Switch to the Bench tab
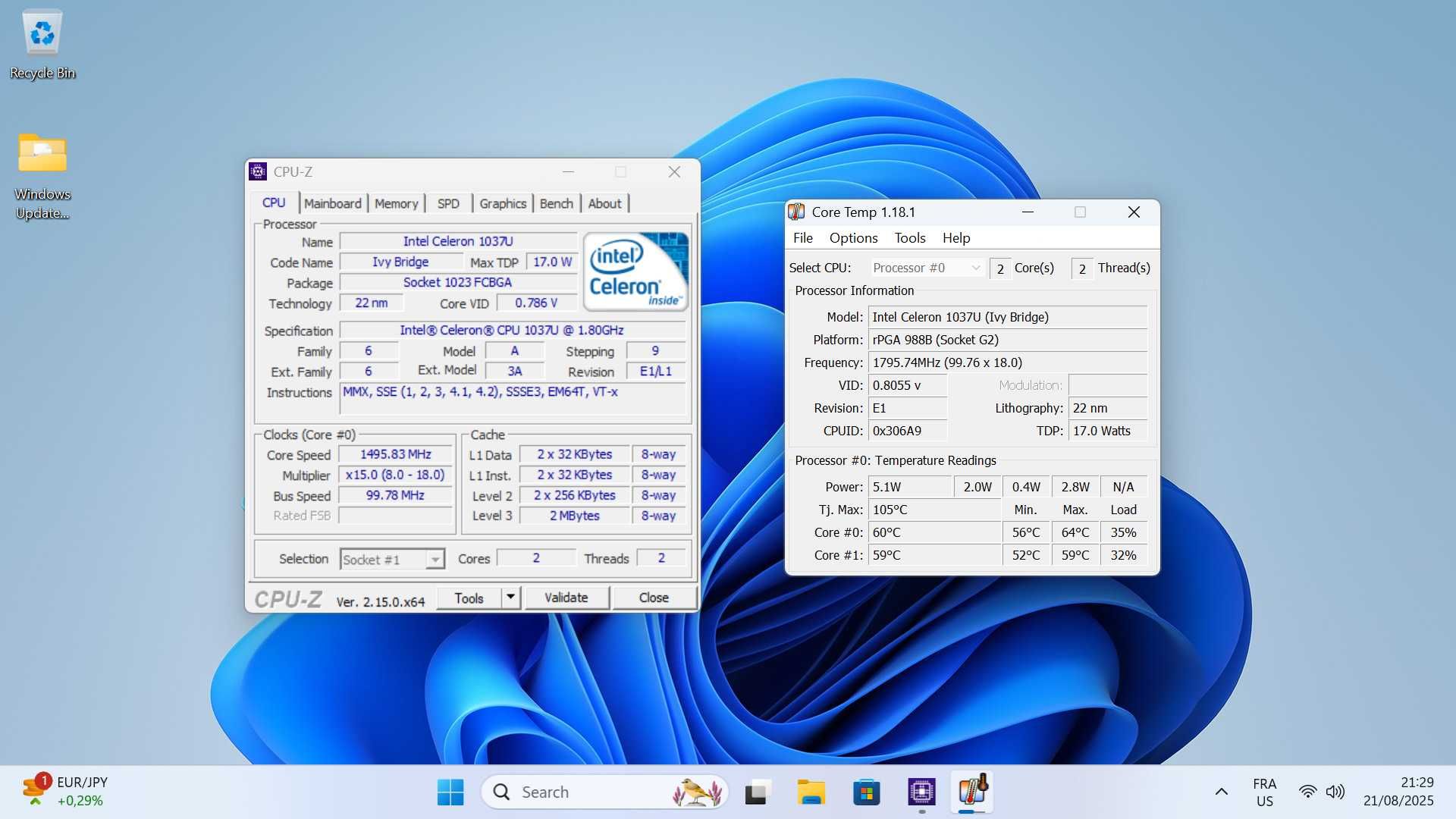1456x819 pixels. 557,203
